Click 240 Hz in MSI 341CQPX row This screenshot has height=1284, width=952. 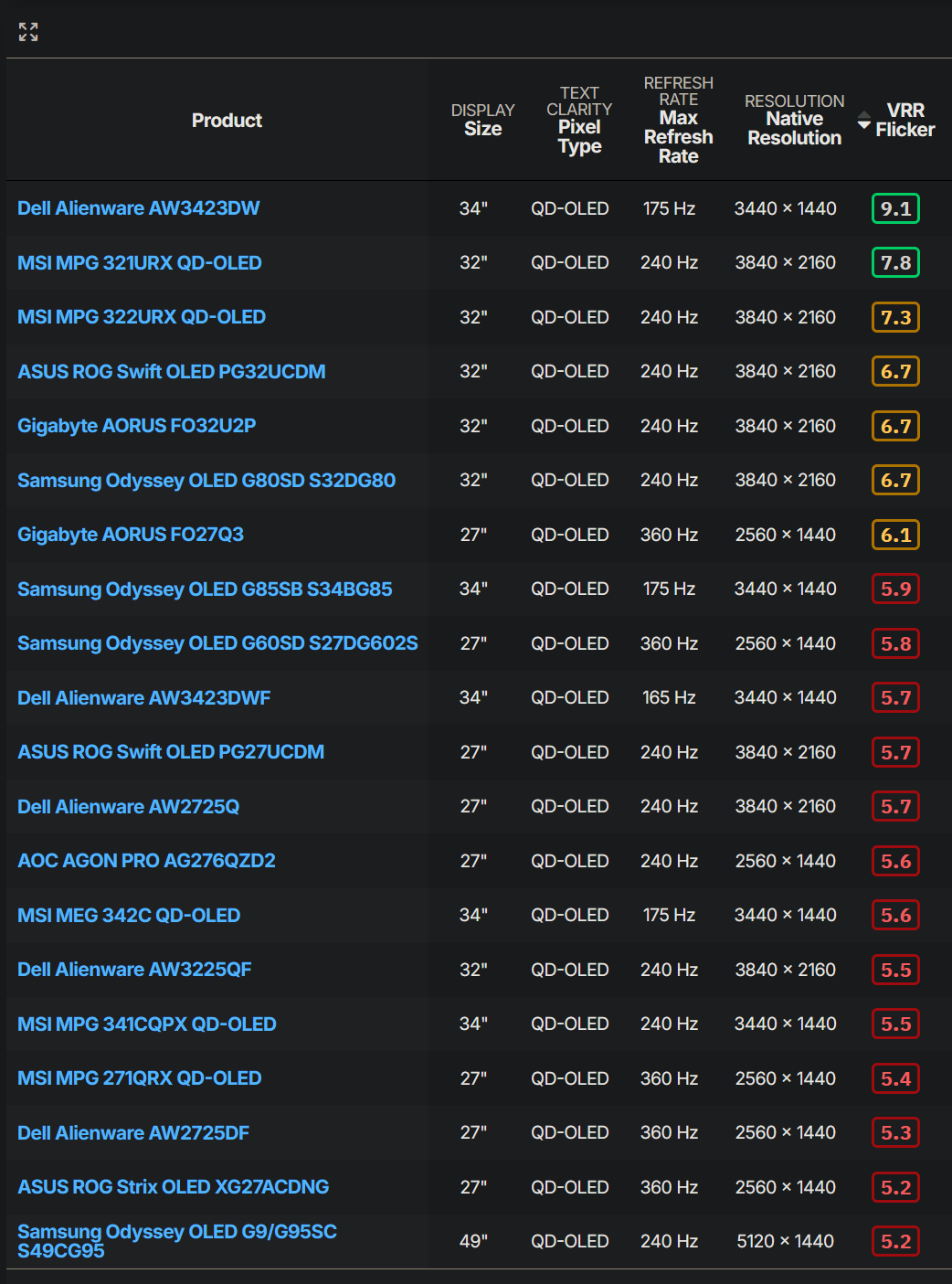[669, 1024]
